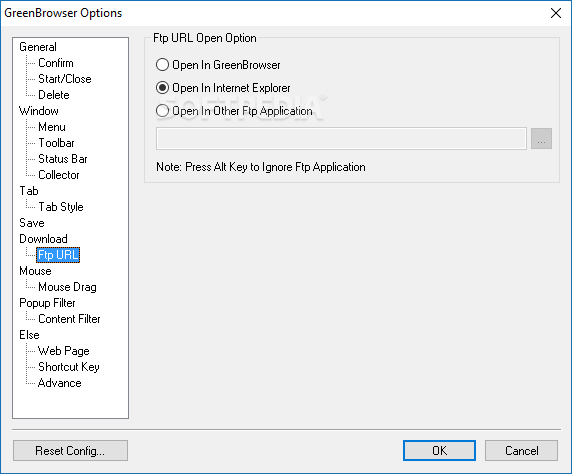Select the Start/Close tree item
Screen dimensions: 572x474
[x=65, y=79]
